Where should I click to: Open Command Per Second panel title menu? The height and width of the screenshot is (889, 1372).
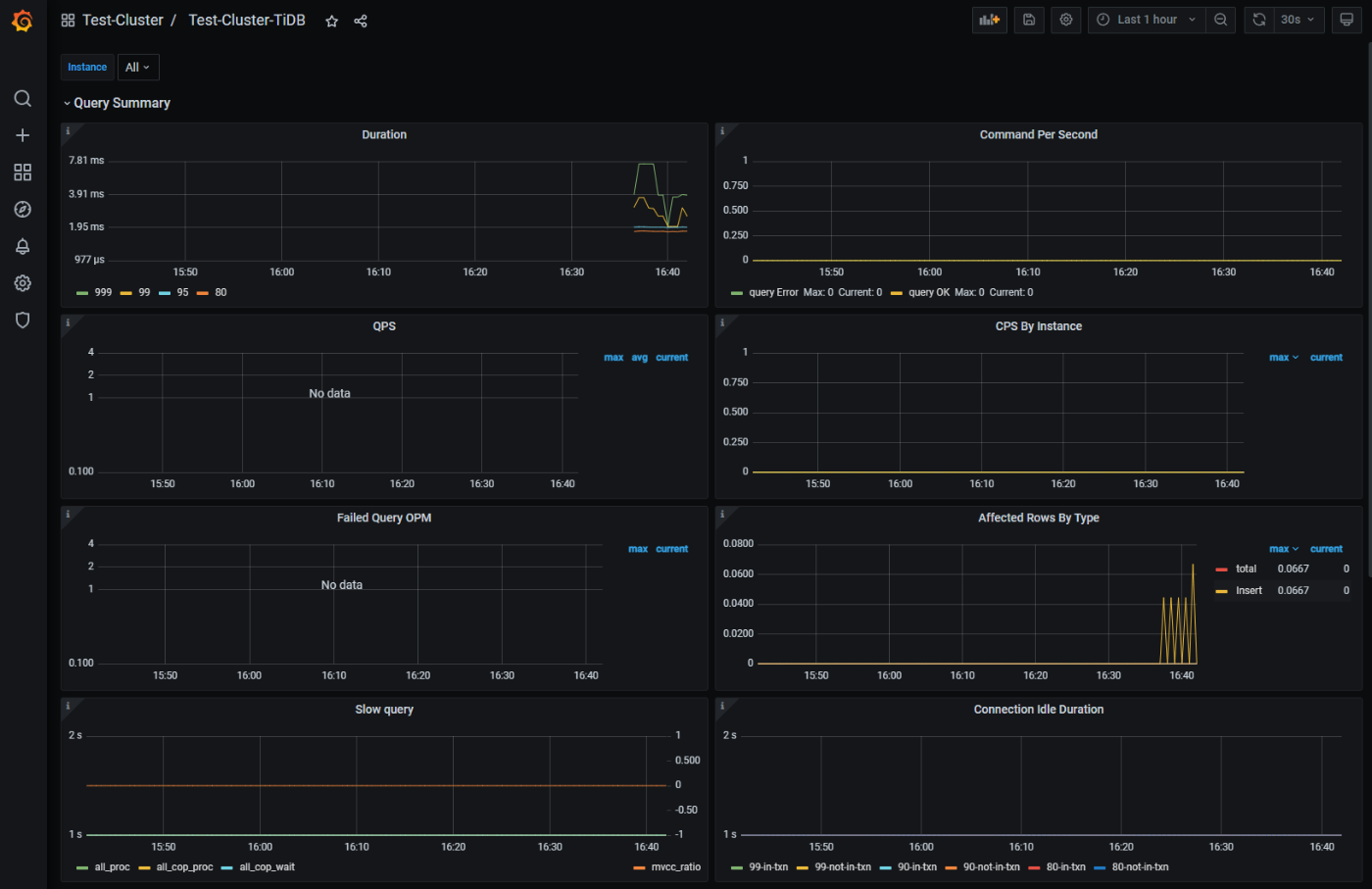coord(1039,134)
